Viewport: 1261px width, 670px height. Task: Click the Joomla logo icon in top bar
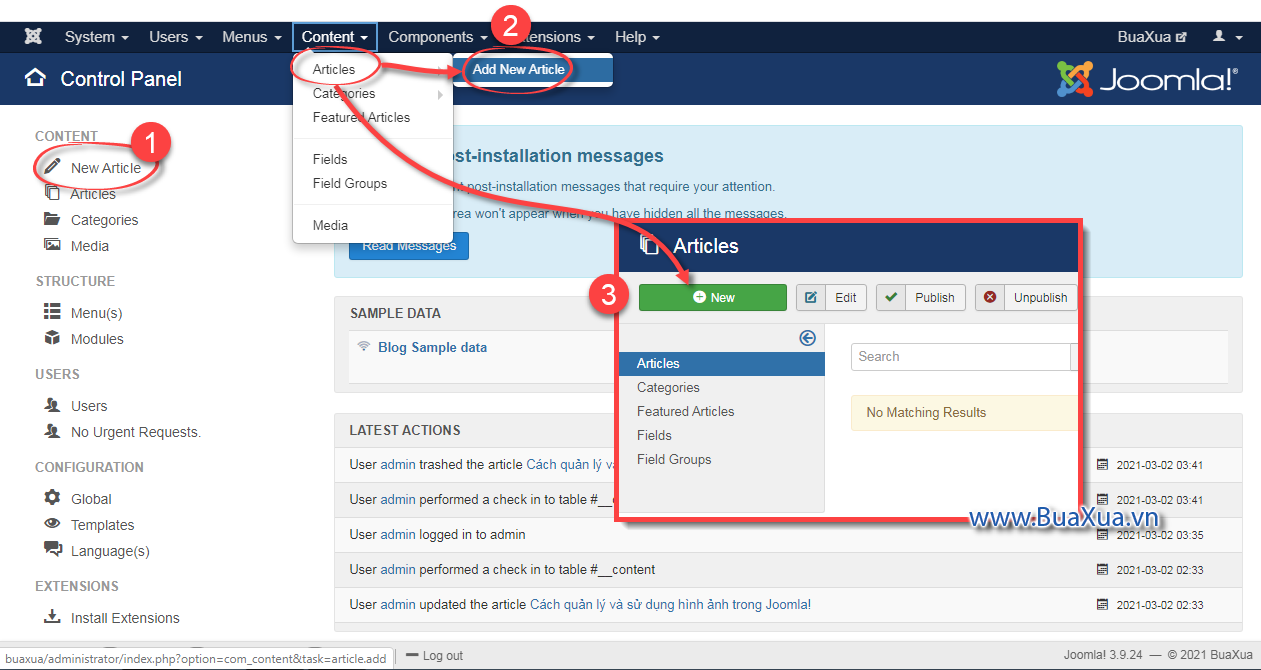(33, 37)
